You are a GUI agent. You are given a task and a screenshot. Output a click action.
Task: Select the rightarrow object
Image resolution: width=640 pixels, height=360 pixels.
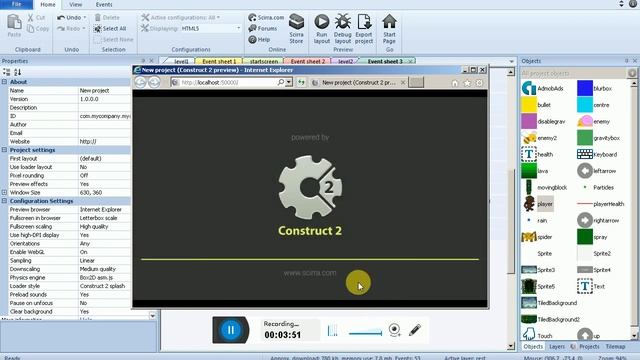tap(598, 220)
